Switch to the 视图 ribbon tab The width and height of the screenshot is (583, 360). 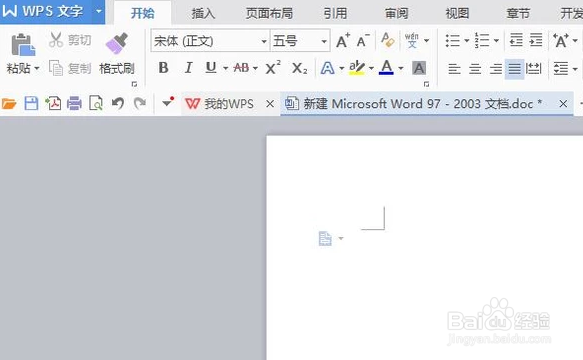coord(457,13)
